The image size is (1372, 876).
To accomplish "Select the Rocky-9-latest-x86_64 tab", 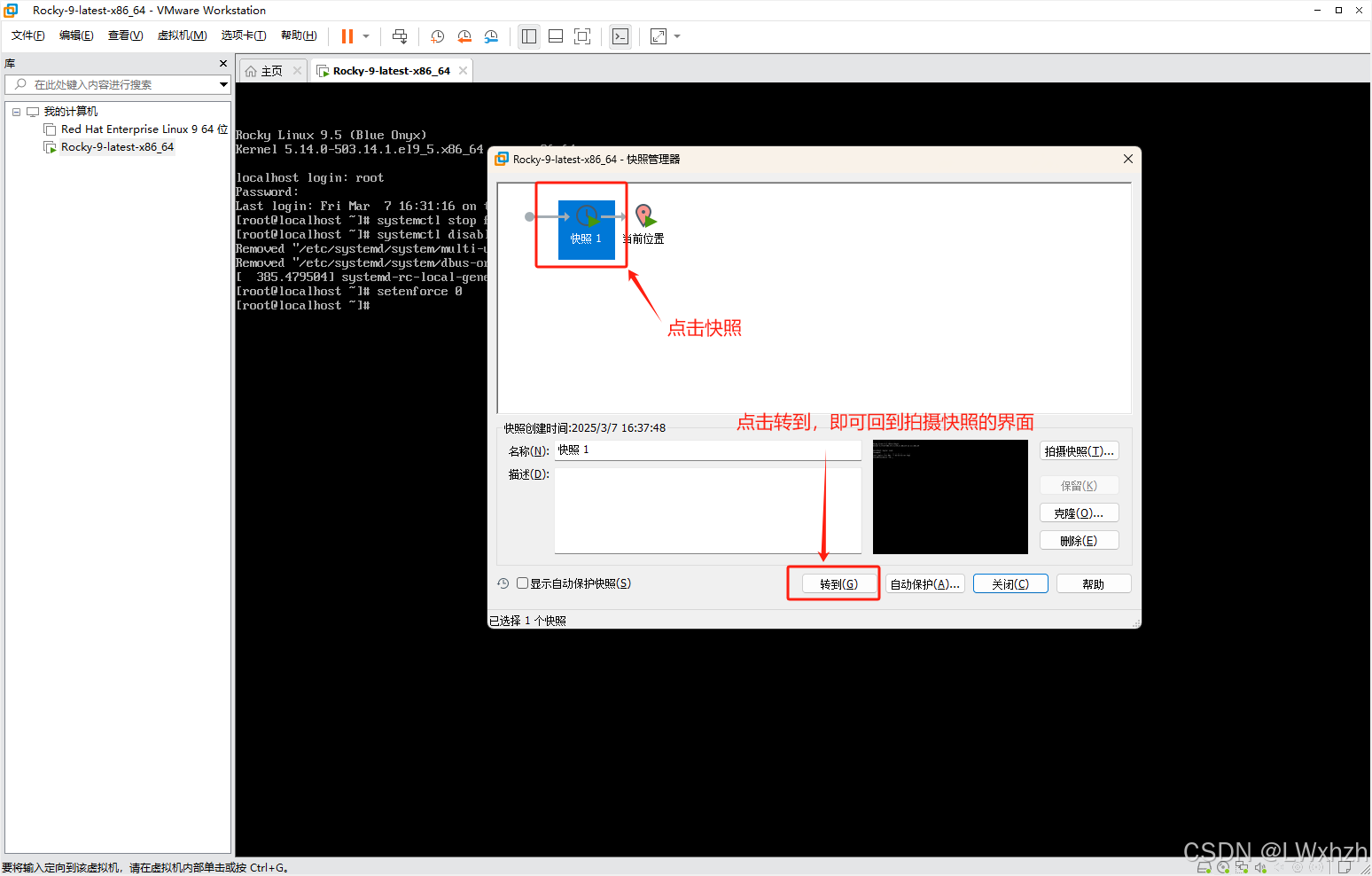I will pyautogui.click(x=392, y=71).
